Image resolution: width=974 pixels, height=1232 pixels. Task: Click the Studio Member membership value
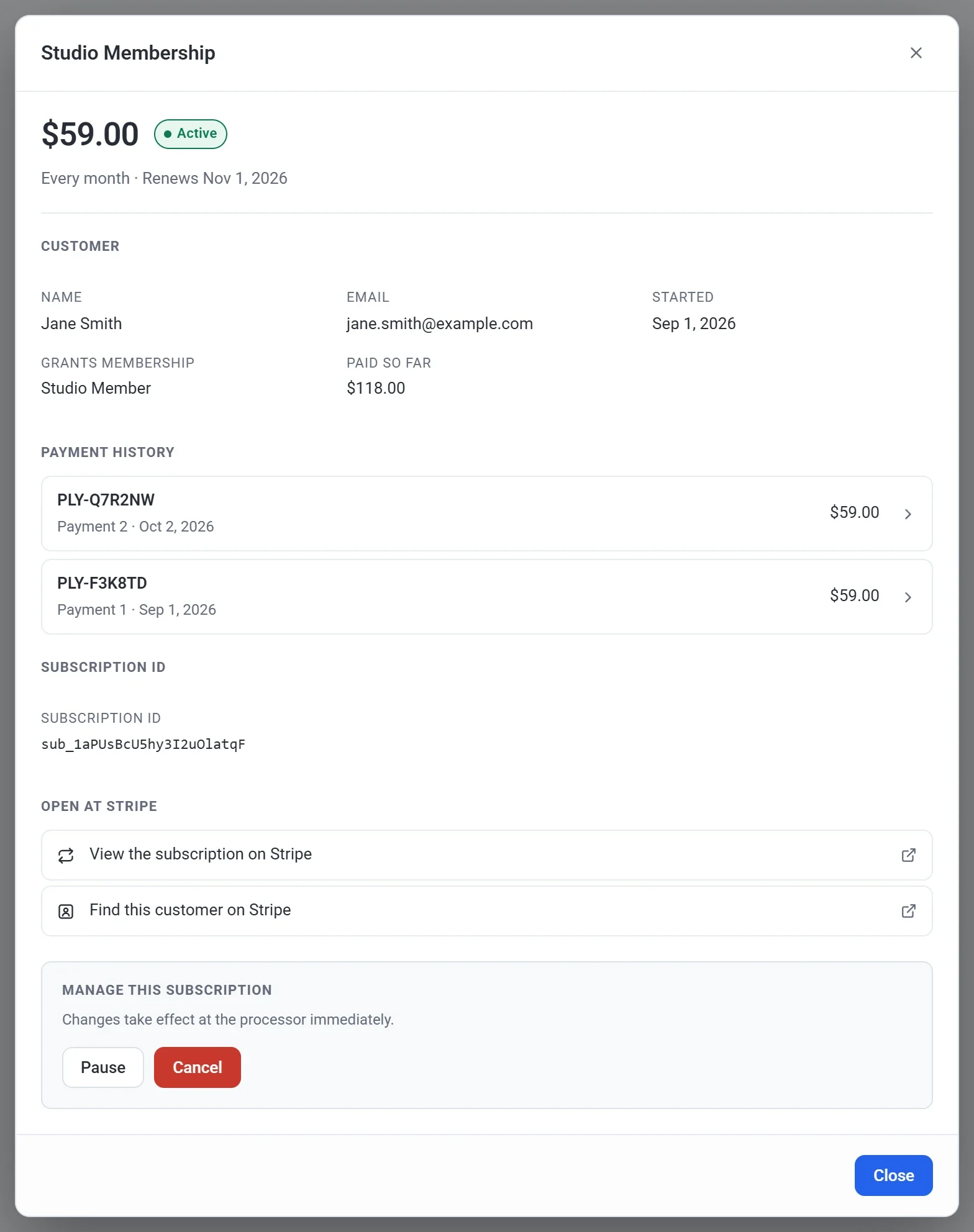[96, 388]
